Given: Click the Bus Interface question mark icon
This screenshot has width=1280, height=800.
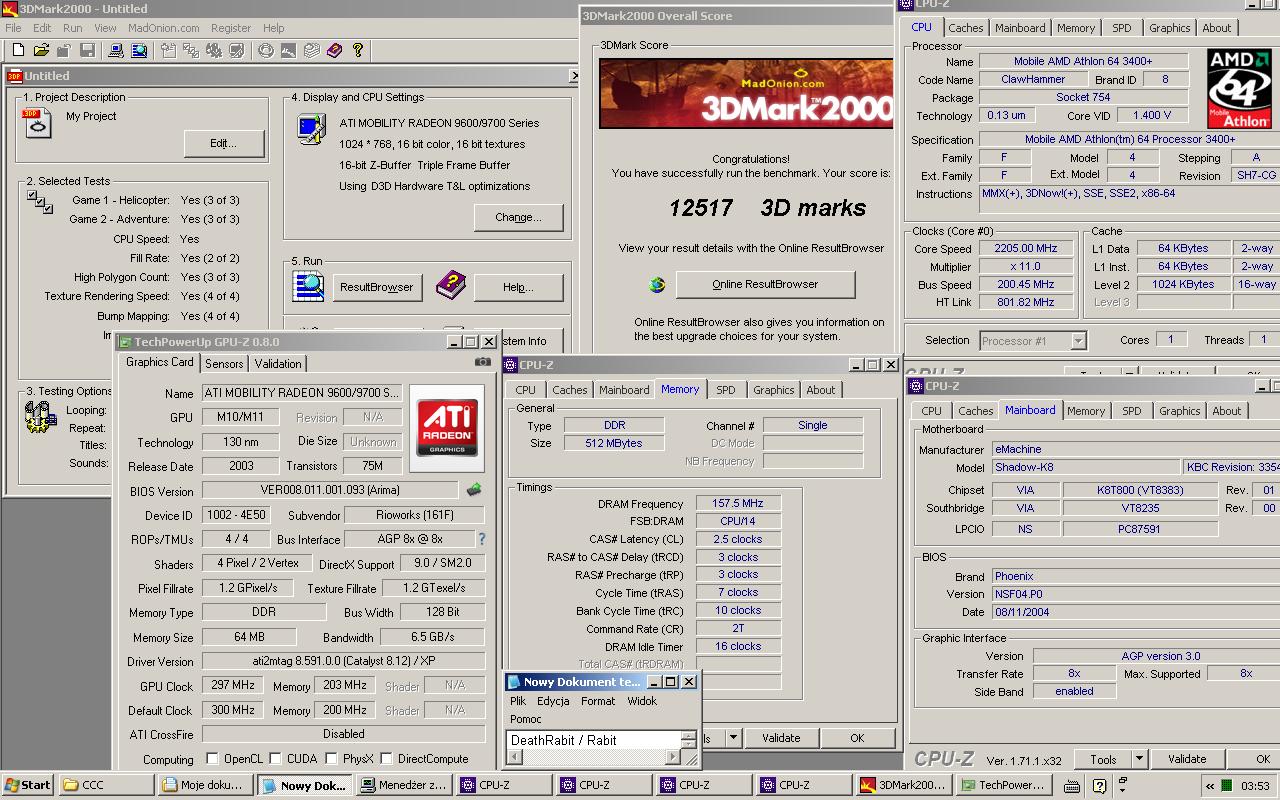Looking at the screenshot, I should 482,539.
